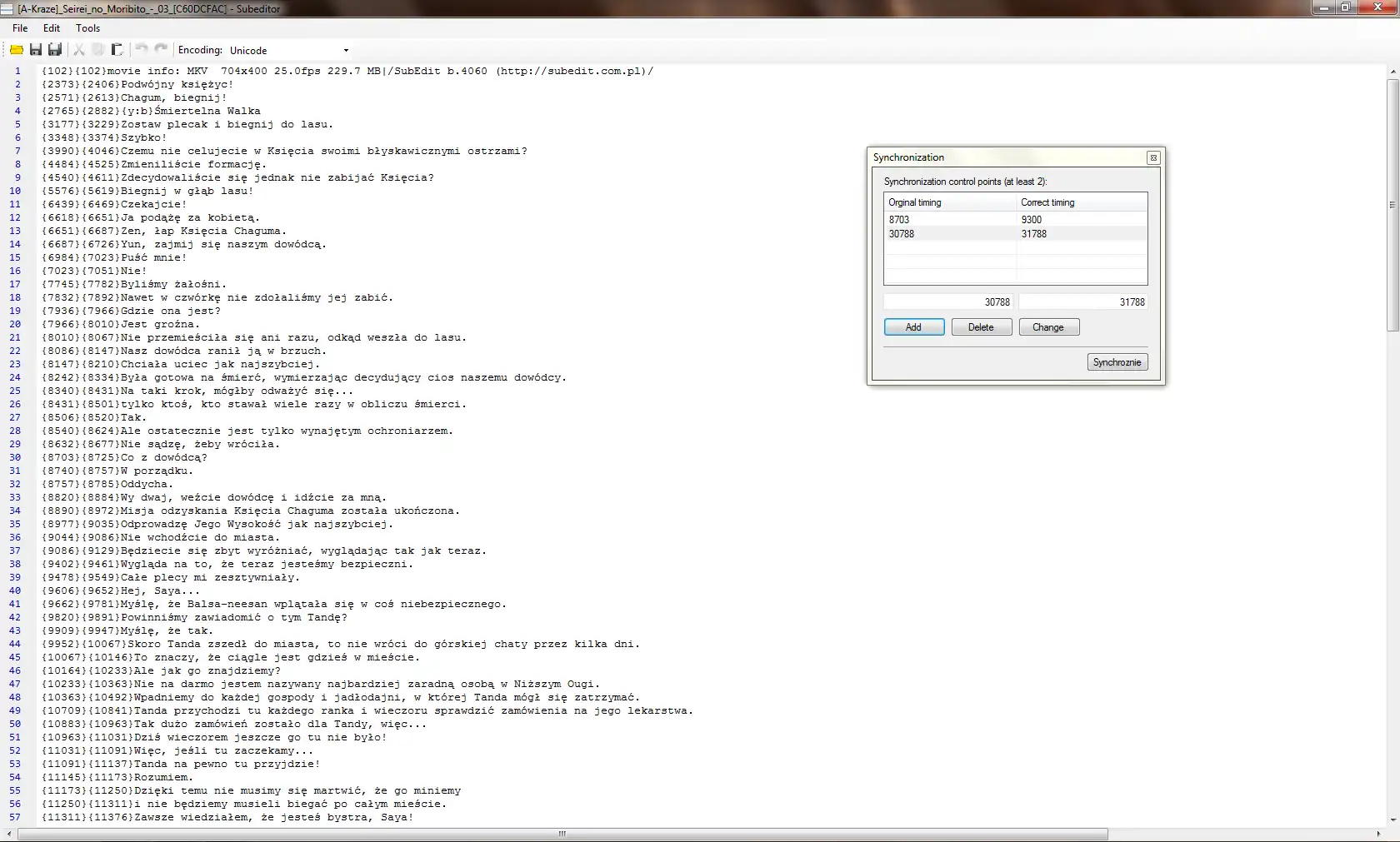Paste with the clipboard icon
Image resolution: width=1400 pixels, height=842 pixels.
(117, 50)
